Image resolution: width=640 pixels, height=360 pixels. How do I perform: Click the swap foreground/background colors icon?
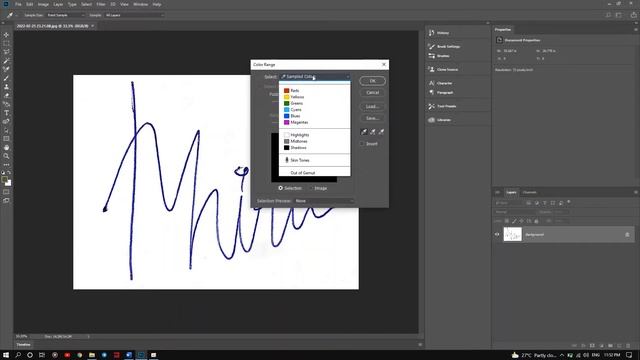click(x=9, y=173)
